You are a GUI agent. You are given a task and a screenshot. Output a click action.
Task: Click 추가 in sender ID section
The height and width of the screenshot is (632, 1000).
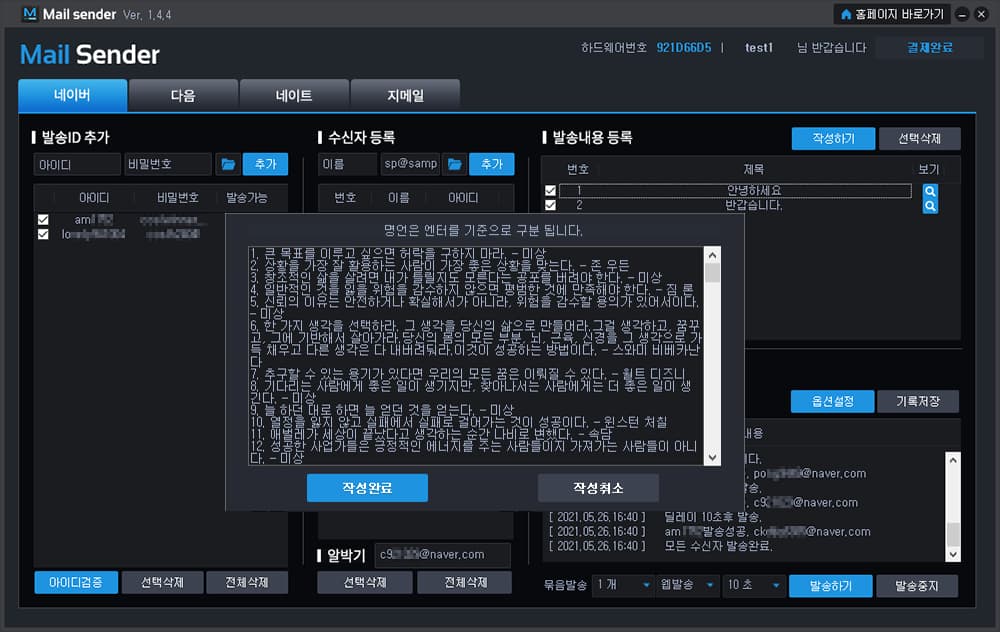click(265, 165)
